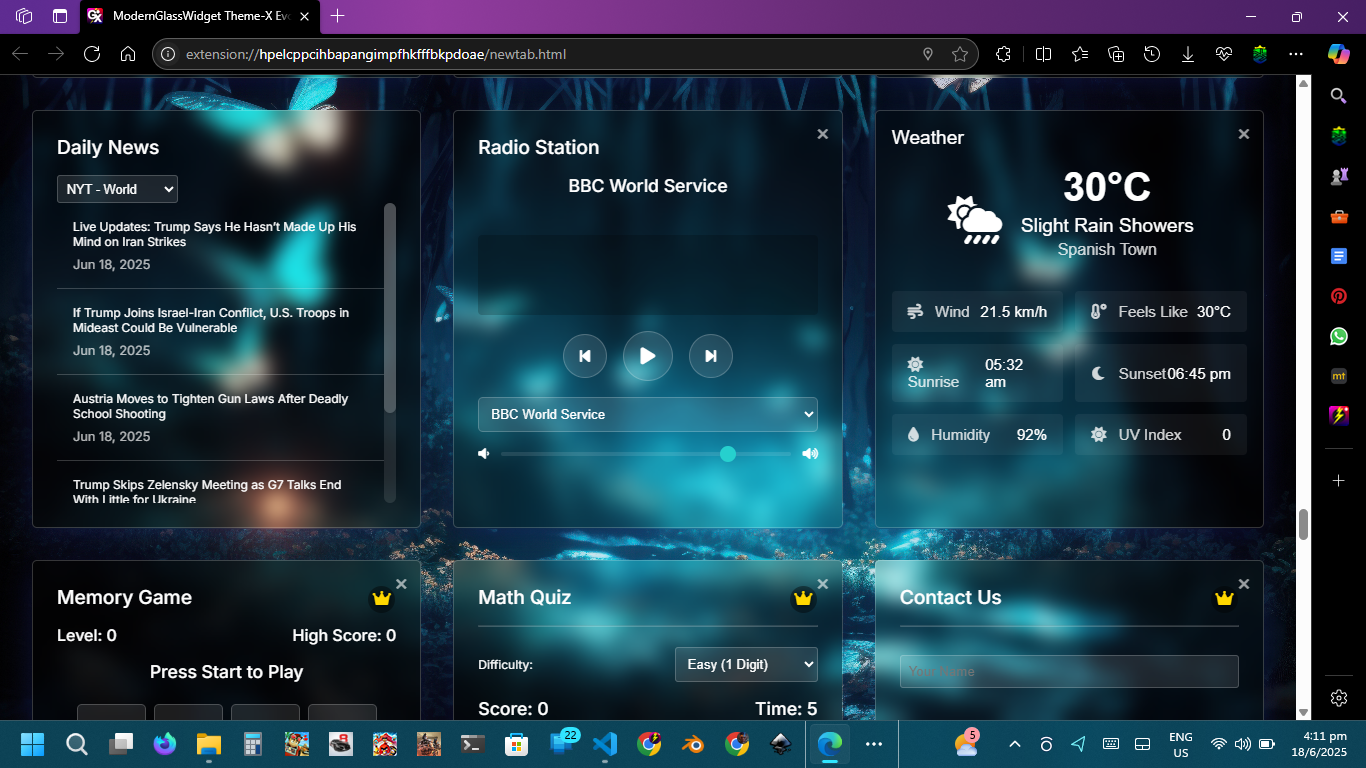The height and width of the screenshot is (768, 1366).
Task: Close the Weather widget
Action: [1243, 134]
